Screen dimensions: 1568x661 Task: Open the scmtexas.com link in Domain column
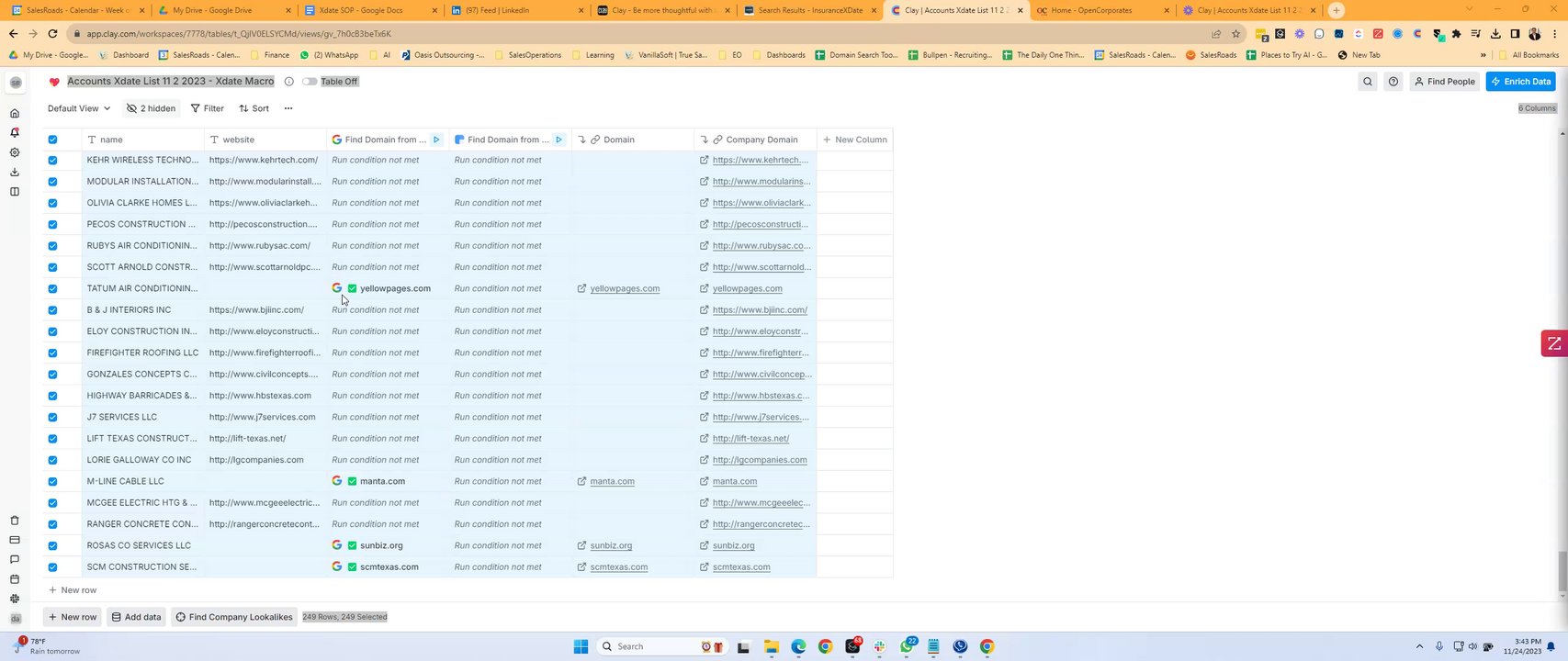[619, 567]
